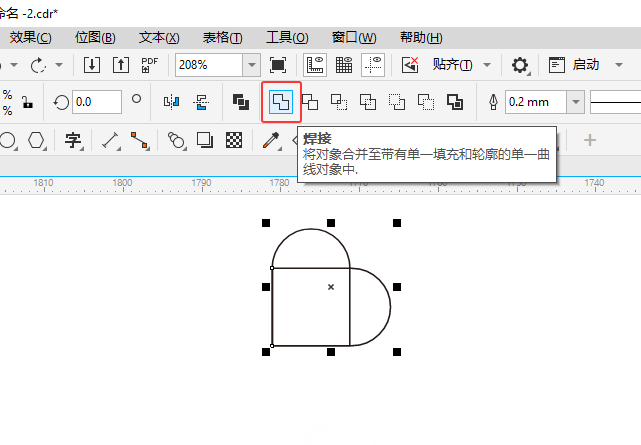Click the right-middle selection handle
The height and width of the screenshot is (445, 641).
[x=397, y=287]
